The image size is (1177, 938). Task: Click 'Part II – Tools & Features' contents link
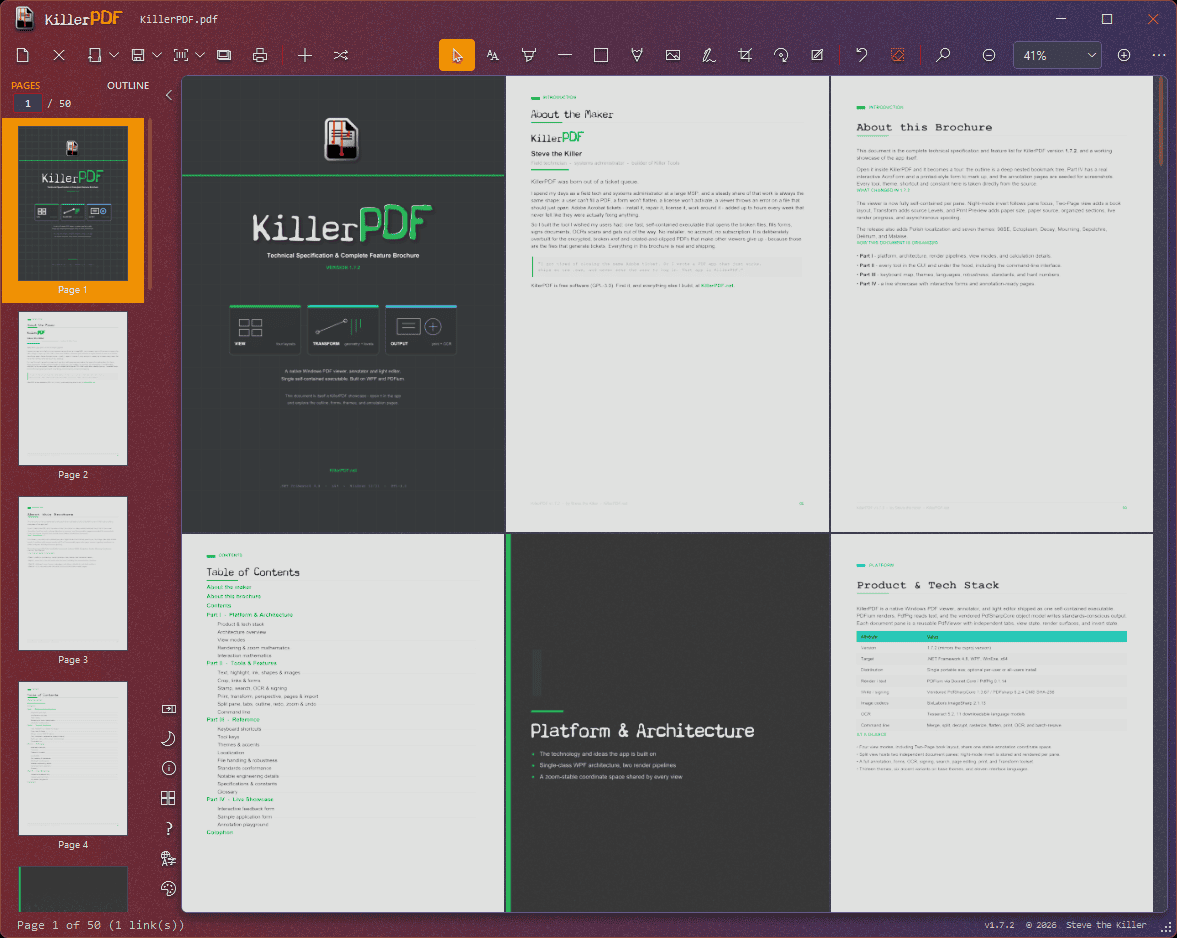(242, 663)
